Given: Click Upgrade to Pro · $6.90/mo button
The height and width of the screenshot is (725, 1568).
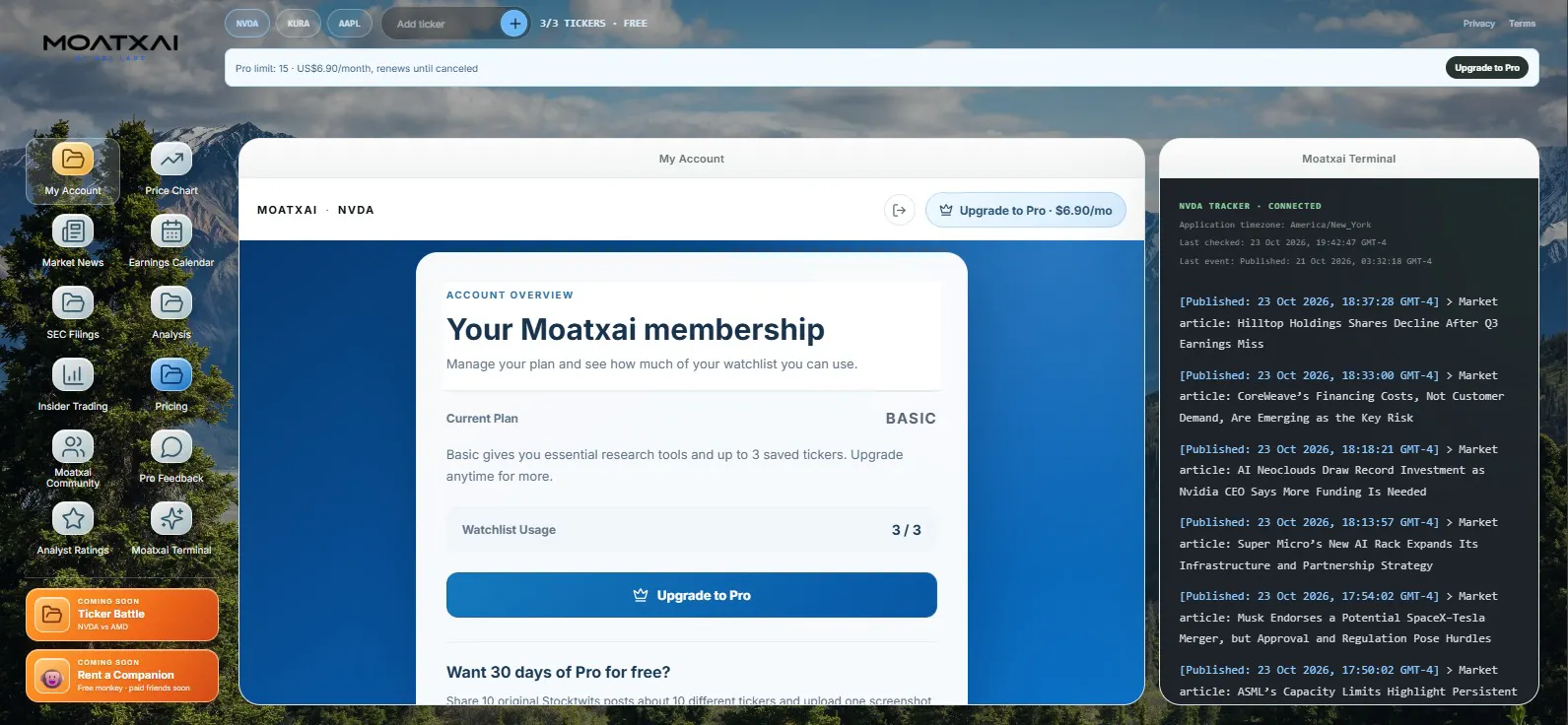Looking at the screenshot, I should pos(1025,210).
